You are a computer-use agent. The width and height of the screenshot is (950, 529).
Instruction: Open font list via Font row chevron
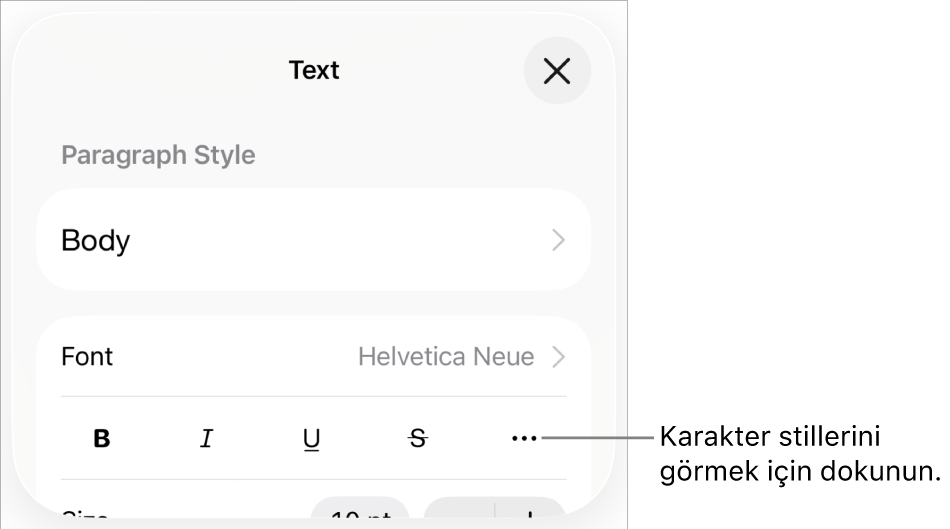pyautogui.click(x=559, y=357)
